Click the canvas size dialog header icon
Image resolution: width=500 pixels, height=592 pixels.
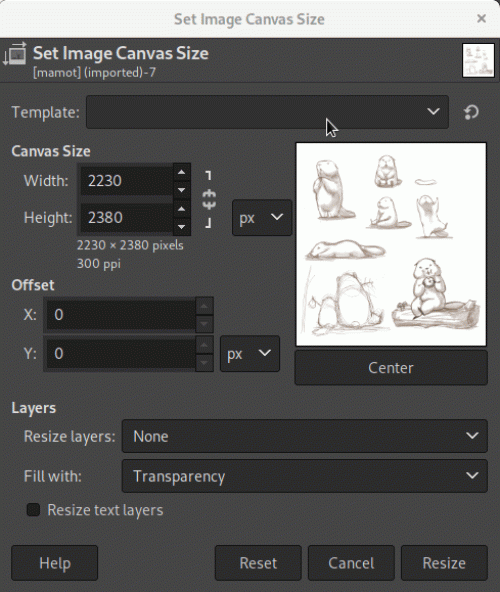tap(14, 54)
